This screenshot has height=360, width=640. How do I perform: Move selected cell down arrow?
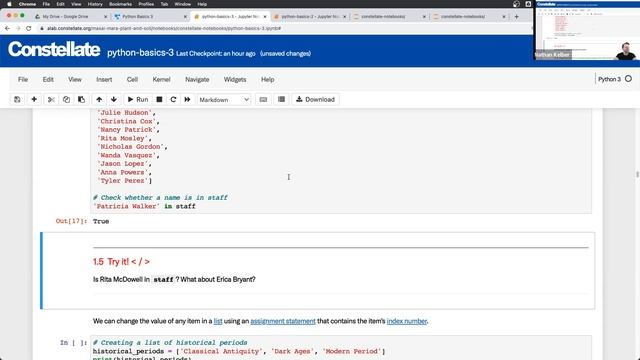[114, 99]
